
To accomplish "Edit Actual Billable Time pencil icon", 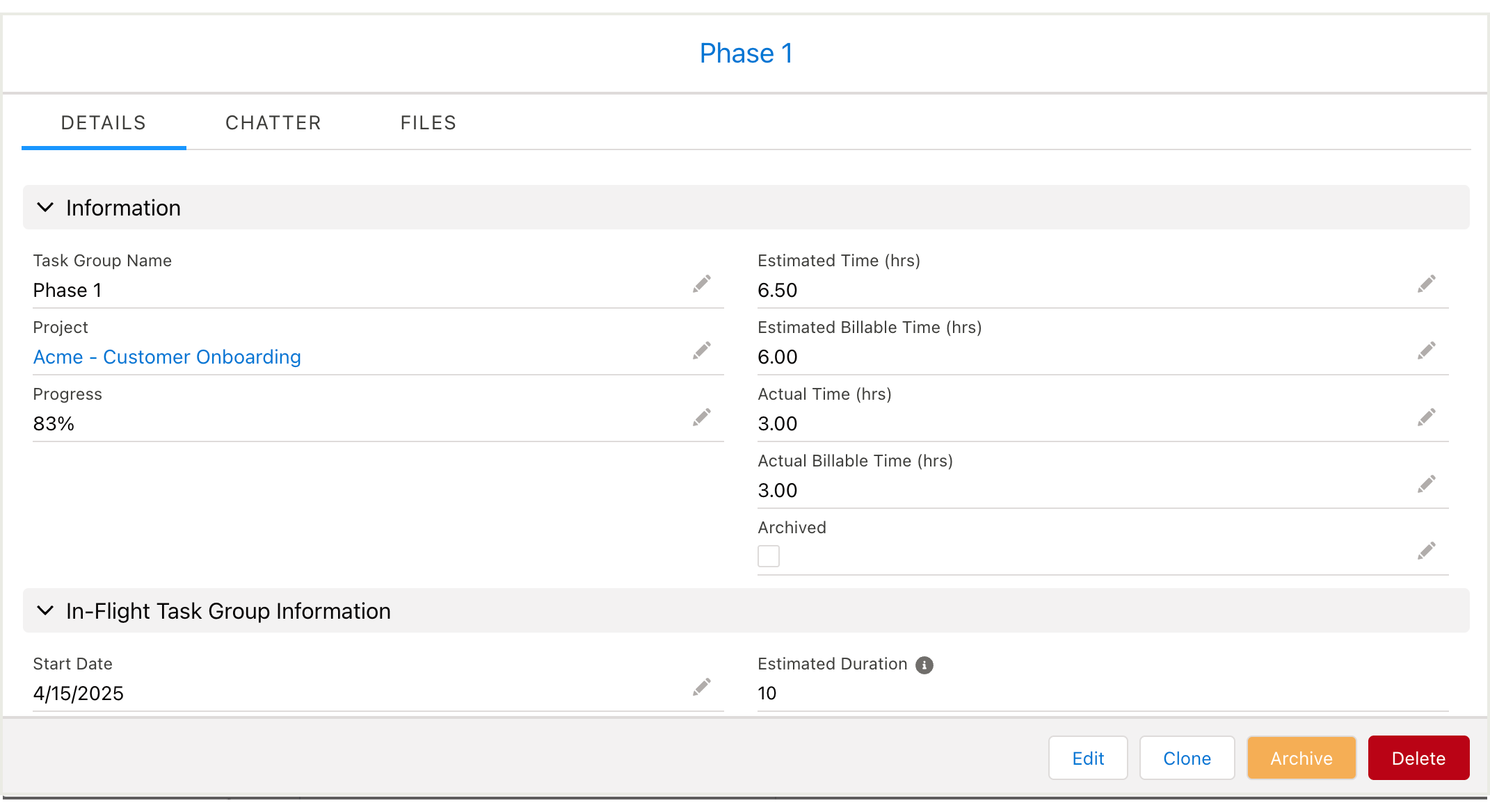I will [x=1427, y=484].
